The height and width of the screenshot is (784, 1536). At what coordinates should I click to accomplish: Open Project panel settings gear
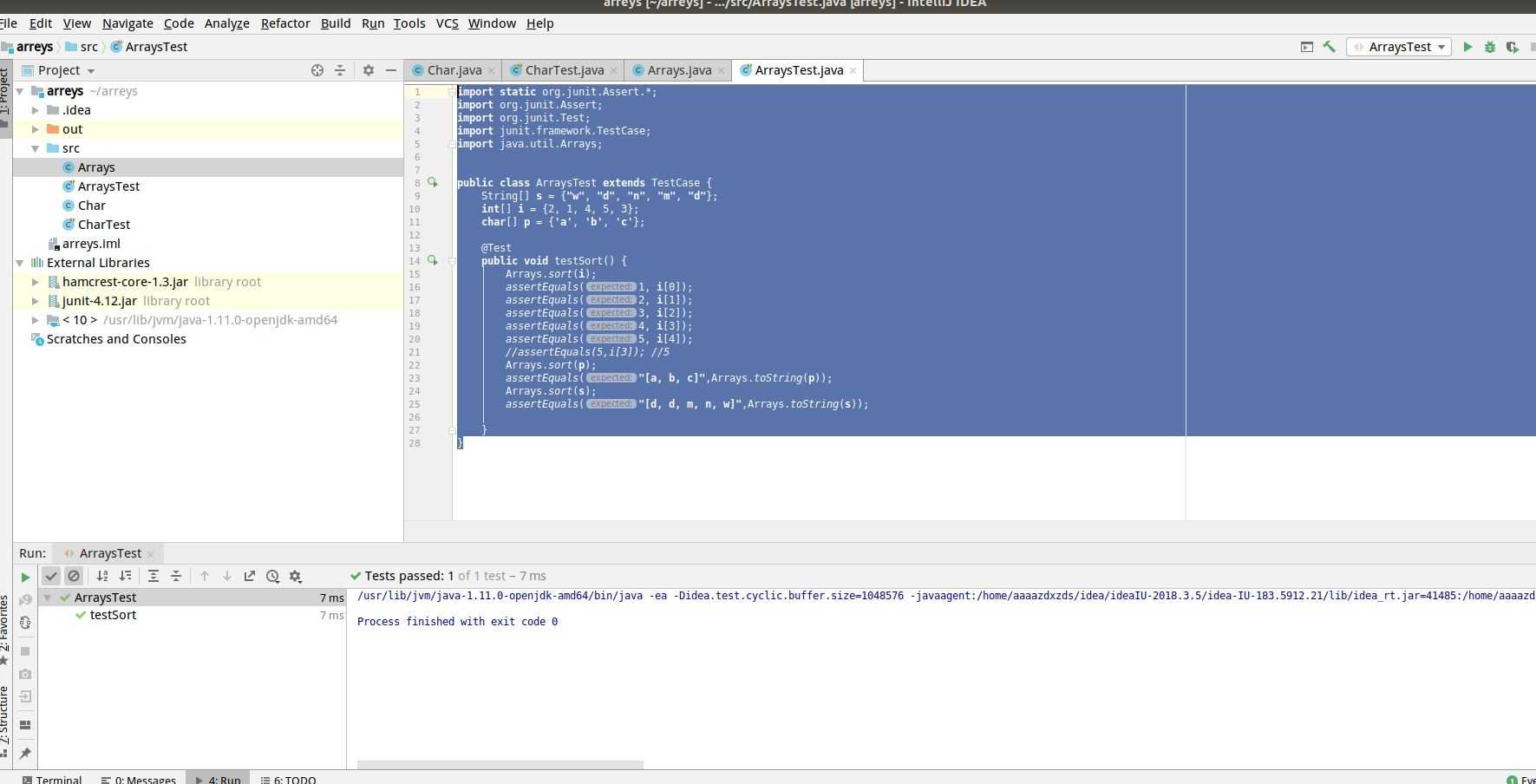(x=369, y=70)
